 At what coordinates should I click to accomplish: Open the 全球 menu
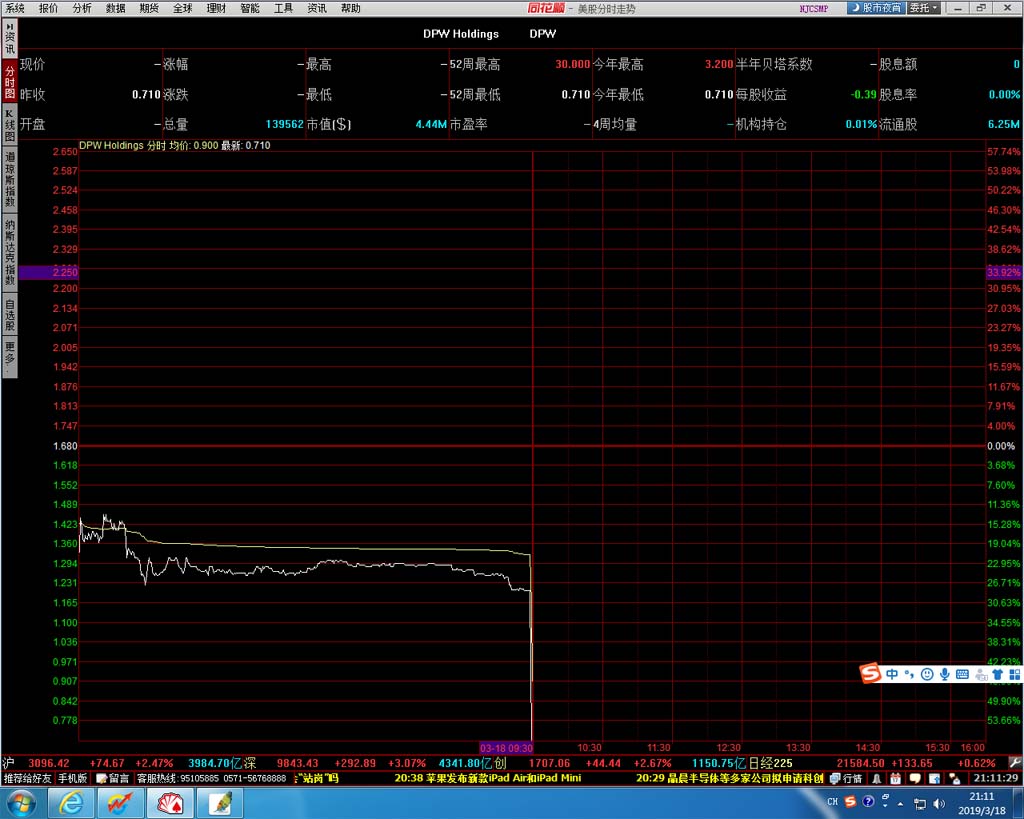pos(183,8)
